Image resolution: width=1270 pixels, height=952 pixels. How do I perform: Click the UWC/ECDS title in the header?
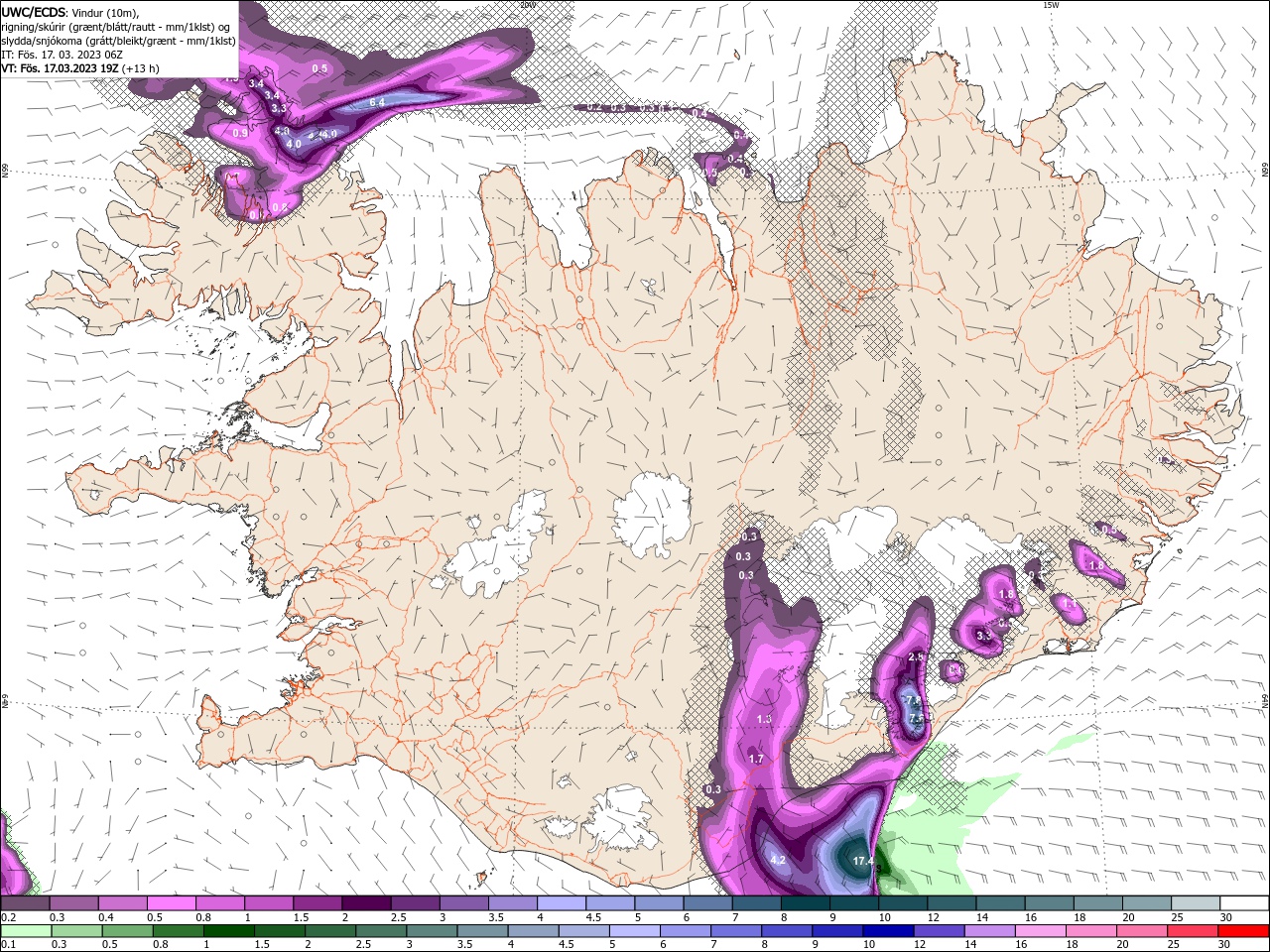(33, 12)
